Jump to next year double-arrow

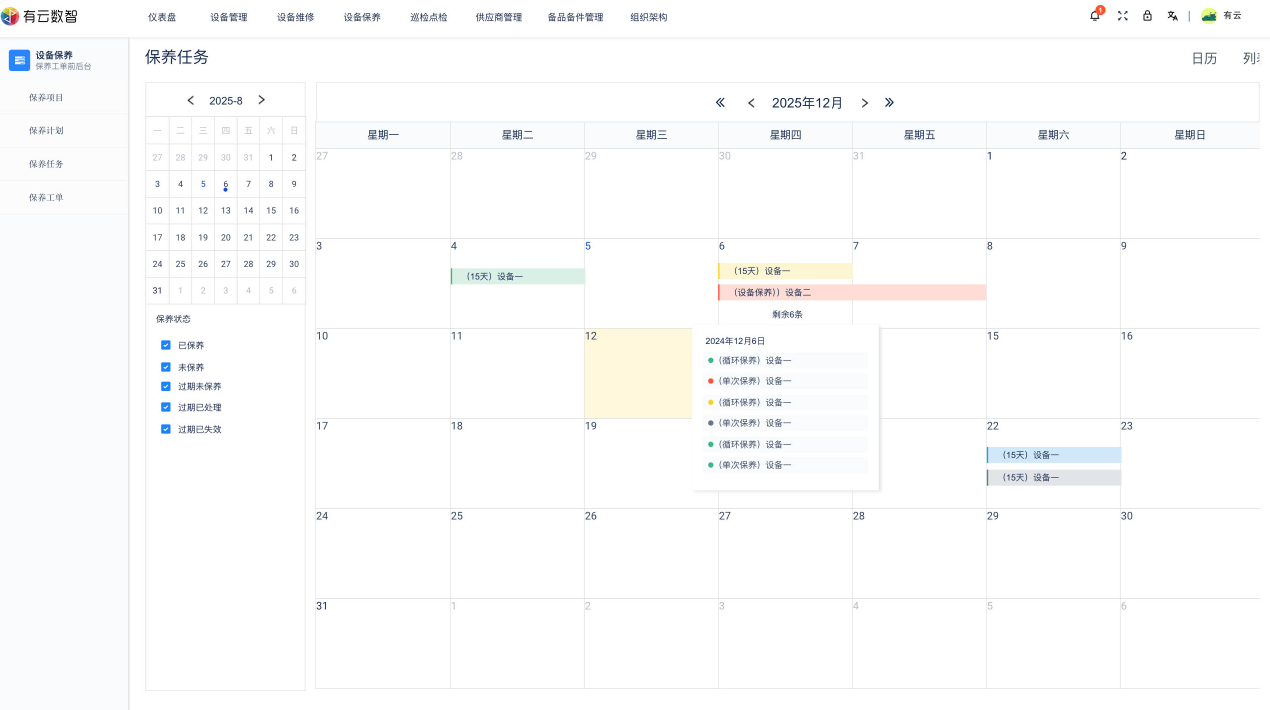point(889,102)
